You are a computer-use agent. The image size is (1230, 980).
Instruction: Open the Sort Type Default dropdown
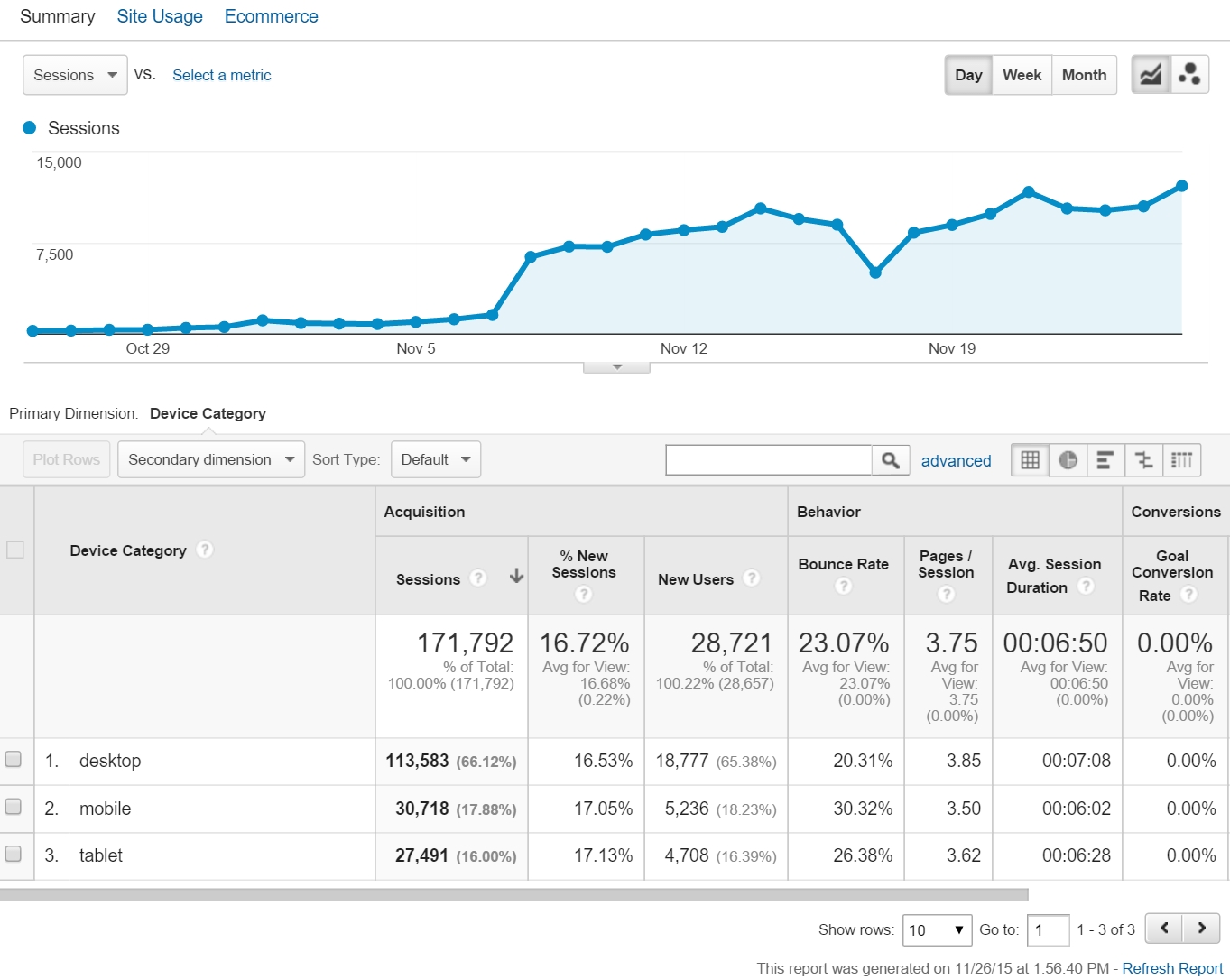(x=435, y=459)
